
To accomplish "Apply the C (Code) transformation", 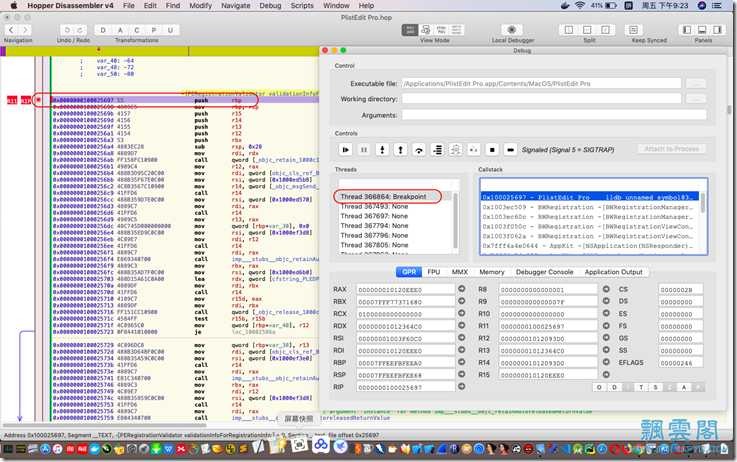I will (137, 30).
